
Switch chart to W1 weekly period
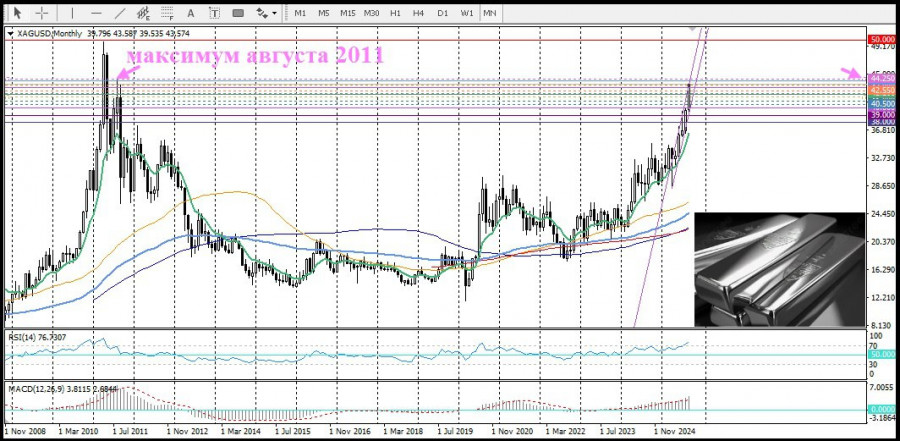tap(466, 13)
